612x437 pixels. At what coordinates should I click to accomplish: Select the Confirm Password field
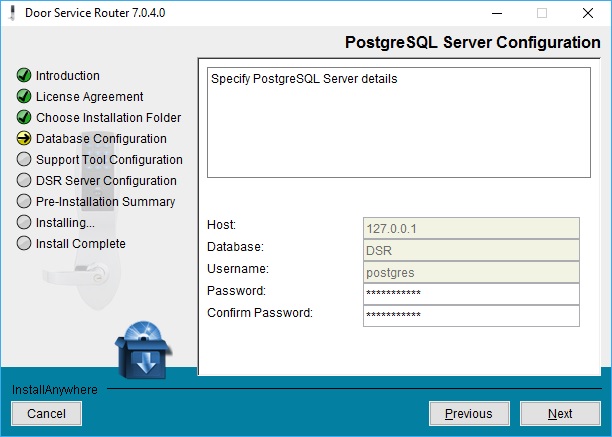[x=471, y=316]
